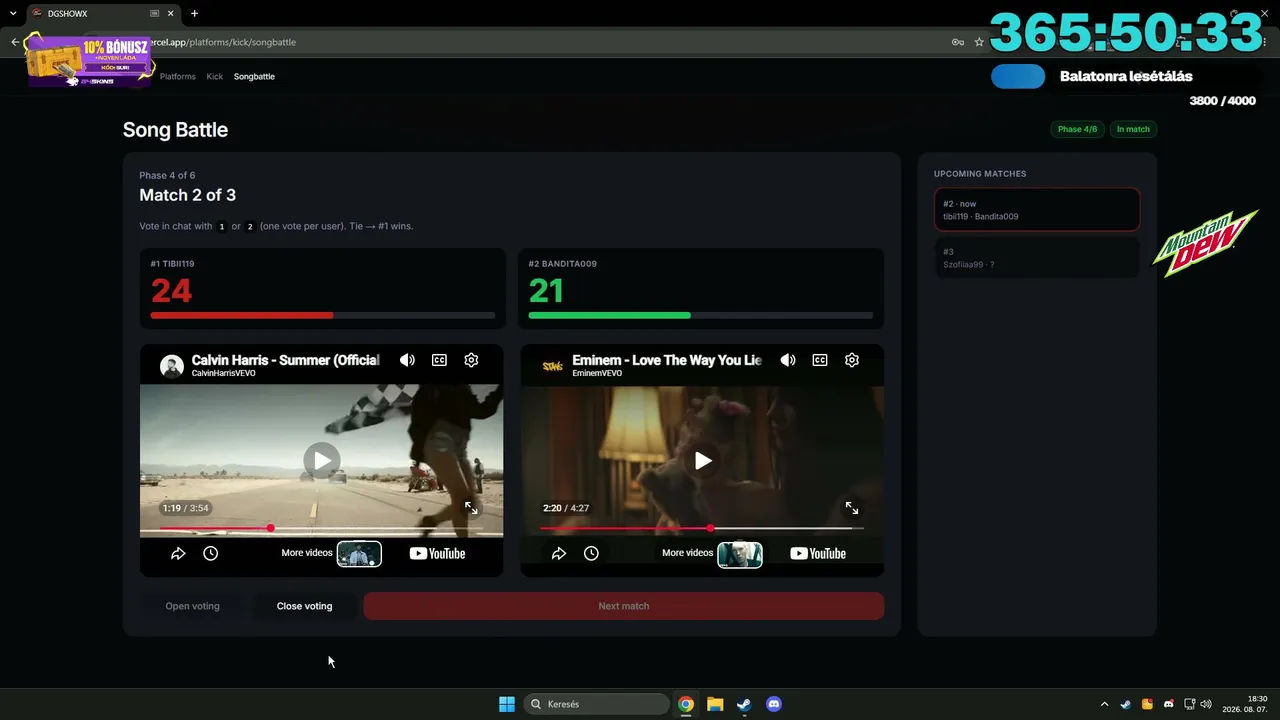Image resolution: width=1280 pixels, height=720 pixels.
Task: Toggle captions on the Calvin Harris video
Action: [439, 360]
